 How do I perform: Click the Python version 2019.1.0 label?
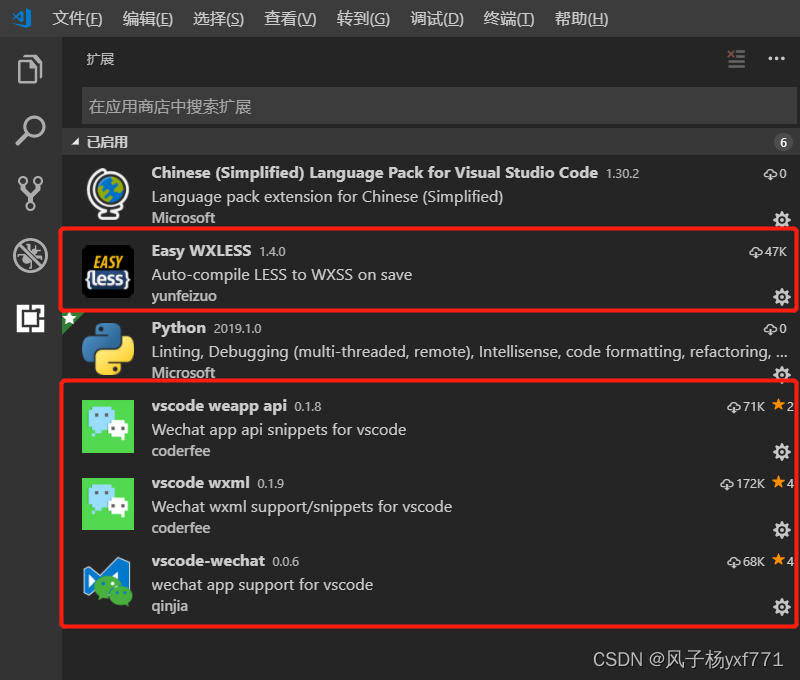tap(237, 329)
